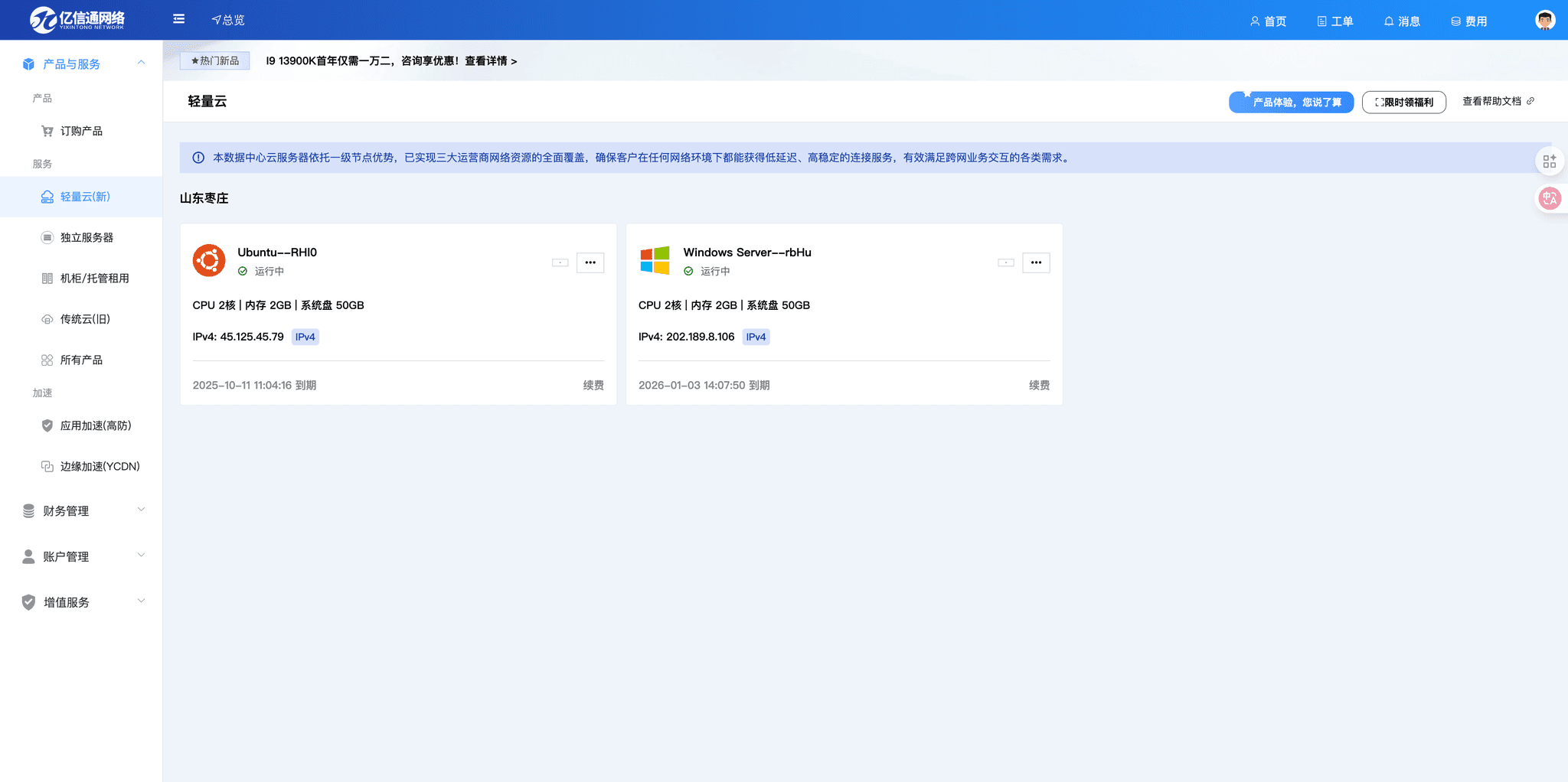Click the small remark tag on Windows card
The height and width of the screenshot is (782, 1568).
pos(1005,262)
